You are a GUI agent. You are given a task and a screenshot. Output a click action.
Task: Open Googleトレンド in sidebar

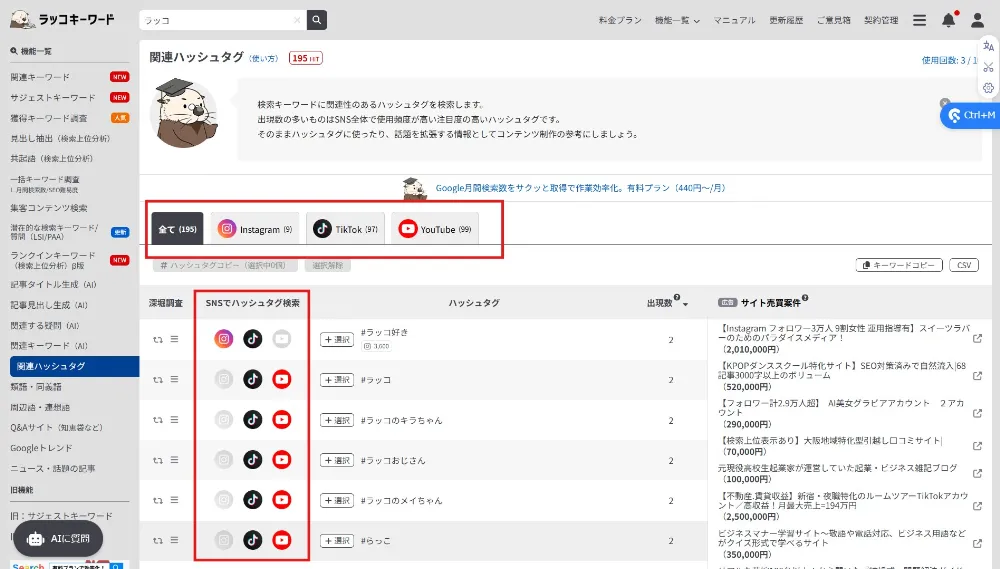[x=41, y=448]
